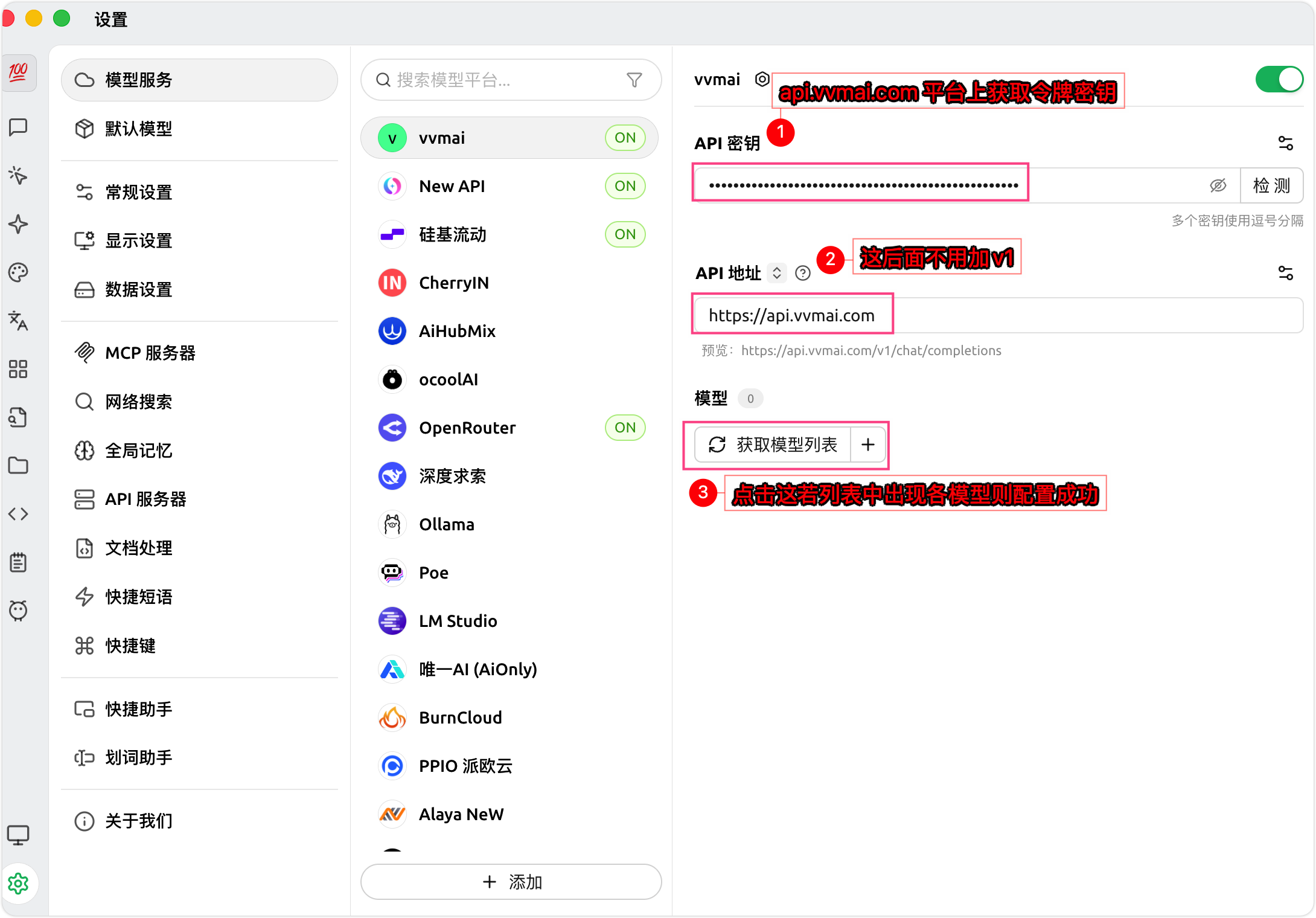Select the Poe provider
The image size is (1316, 918).
[x=509, y=573]
